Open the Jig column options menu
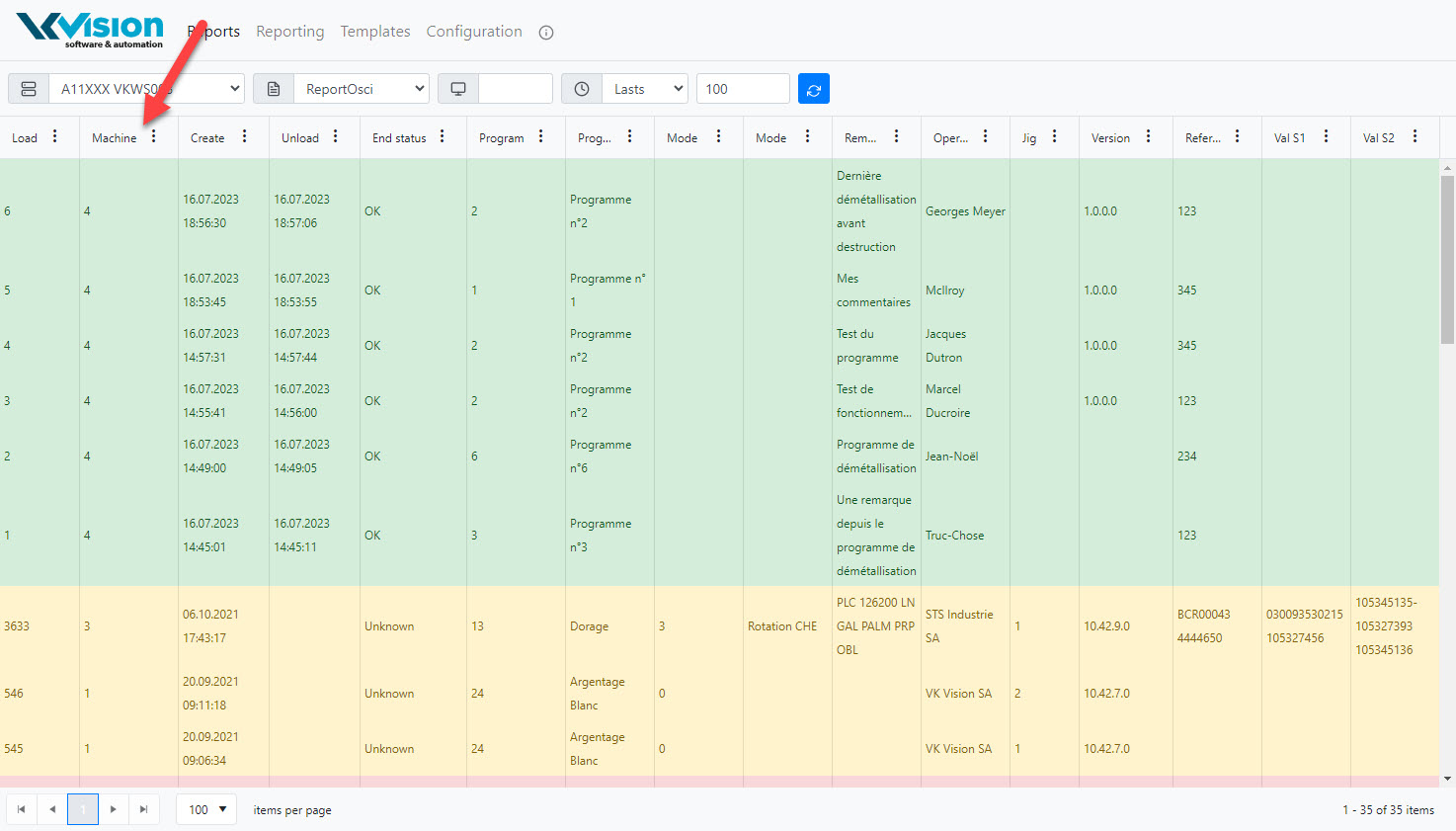The width and height of the screenshot is (1456, 831). tap(1054, 137)
